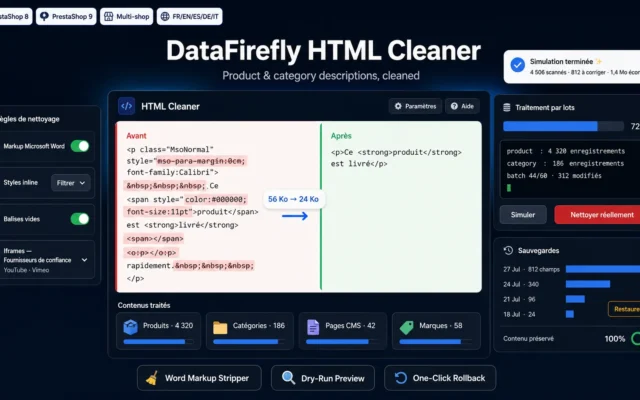Click the Multi-shop storefront icon

(x=109, y=16)
